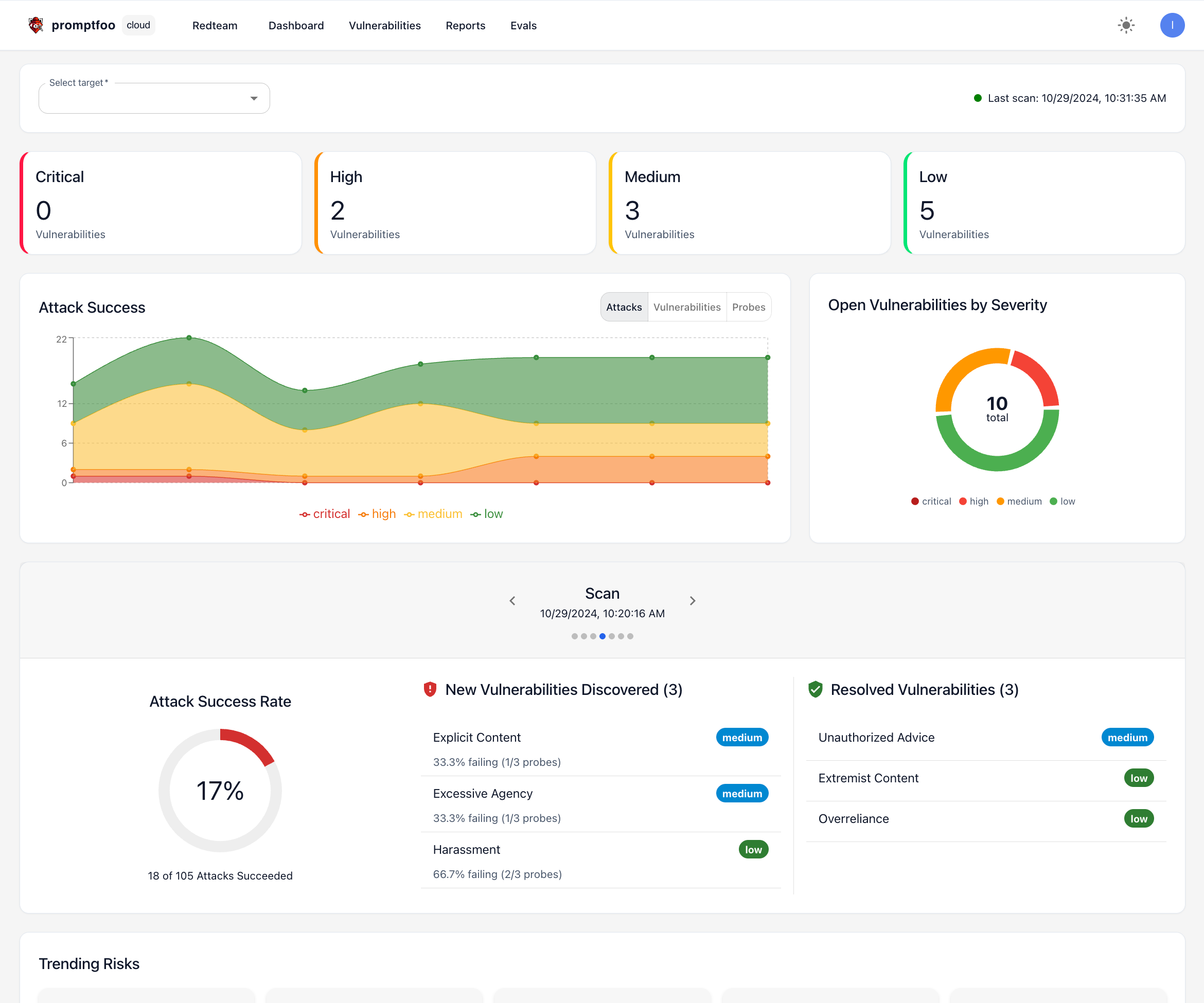Open the Vulnerabilities section

385,25
